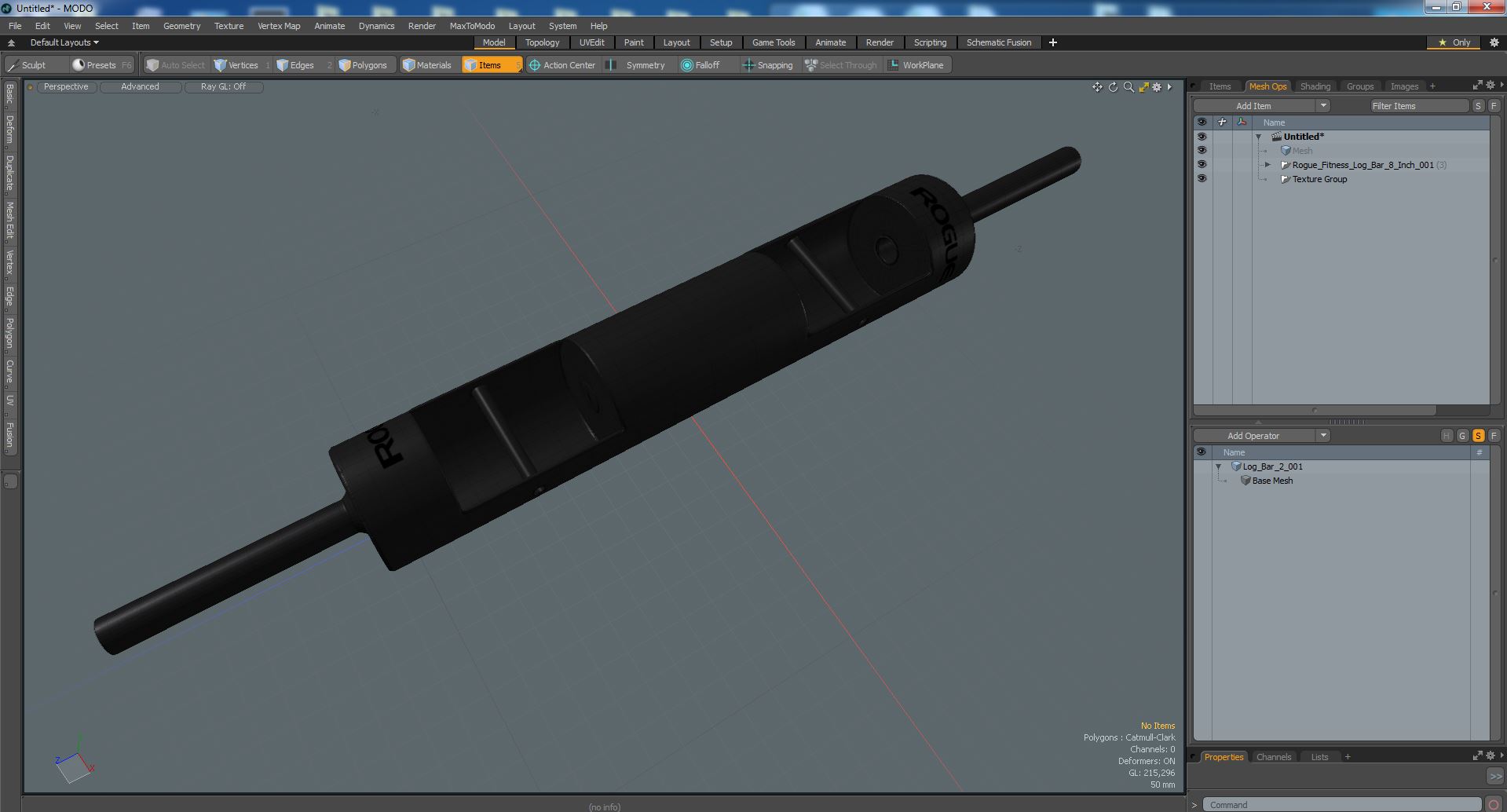Image resolution: width=1507 pixels, height=812 pixels.
Task: Add a new layout tab with plus
Action: point(1053,42)
